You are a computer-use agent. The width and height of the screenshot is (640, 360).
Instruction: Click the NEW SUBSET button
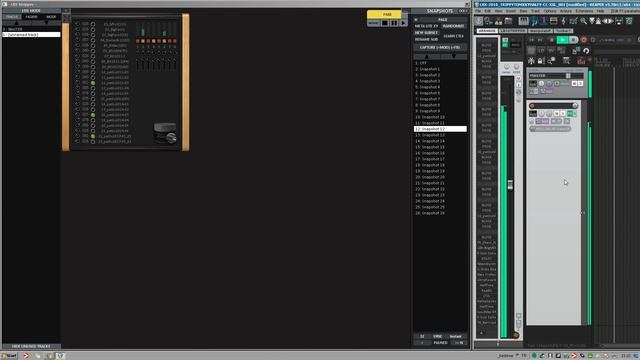coord(426,33)
